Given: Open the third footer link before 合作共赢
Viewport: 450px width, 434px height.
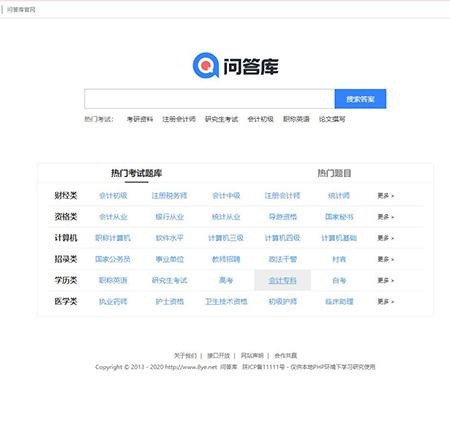Looking at the screenshot, I should (252, 356).
